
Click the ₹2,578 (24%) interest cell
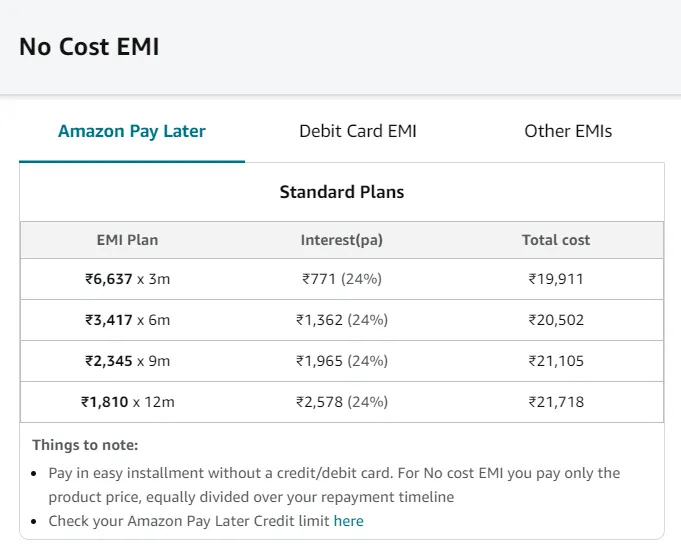[x=342, y=402]
